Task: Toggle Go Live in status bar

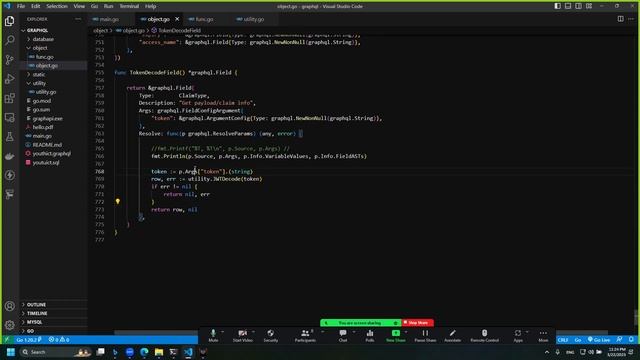Action: (599, 340)
